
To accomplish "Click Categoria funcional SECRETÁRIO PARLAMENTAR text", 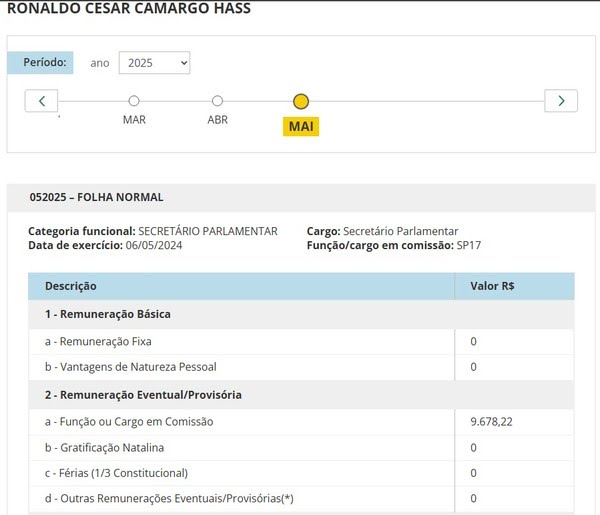I will tap(153, 231).
